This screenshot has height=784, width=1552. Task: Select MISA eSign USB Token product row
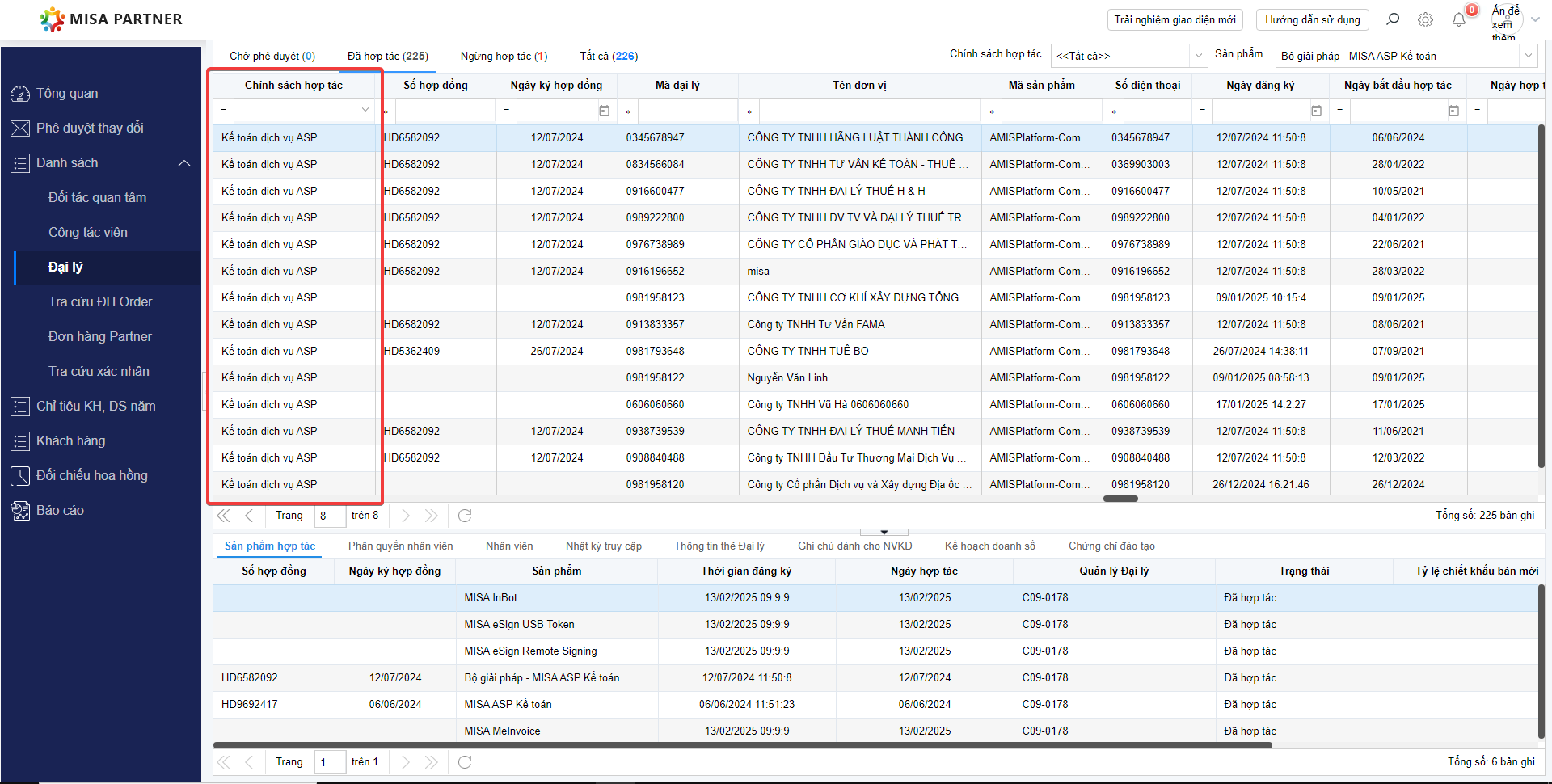click(x=875, y=625)
